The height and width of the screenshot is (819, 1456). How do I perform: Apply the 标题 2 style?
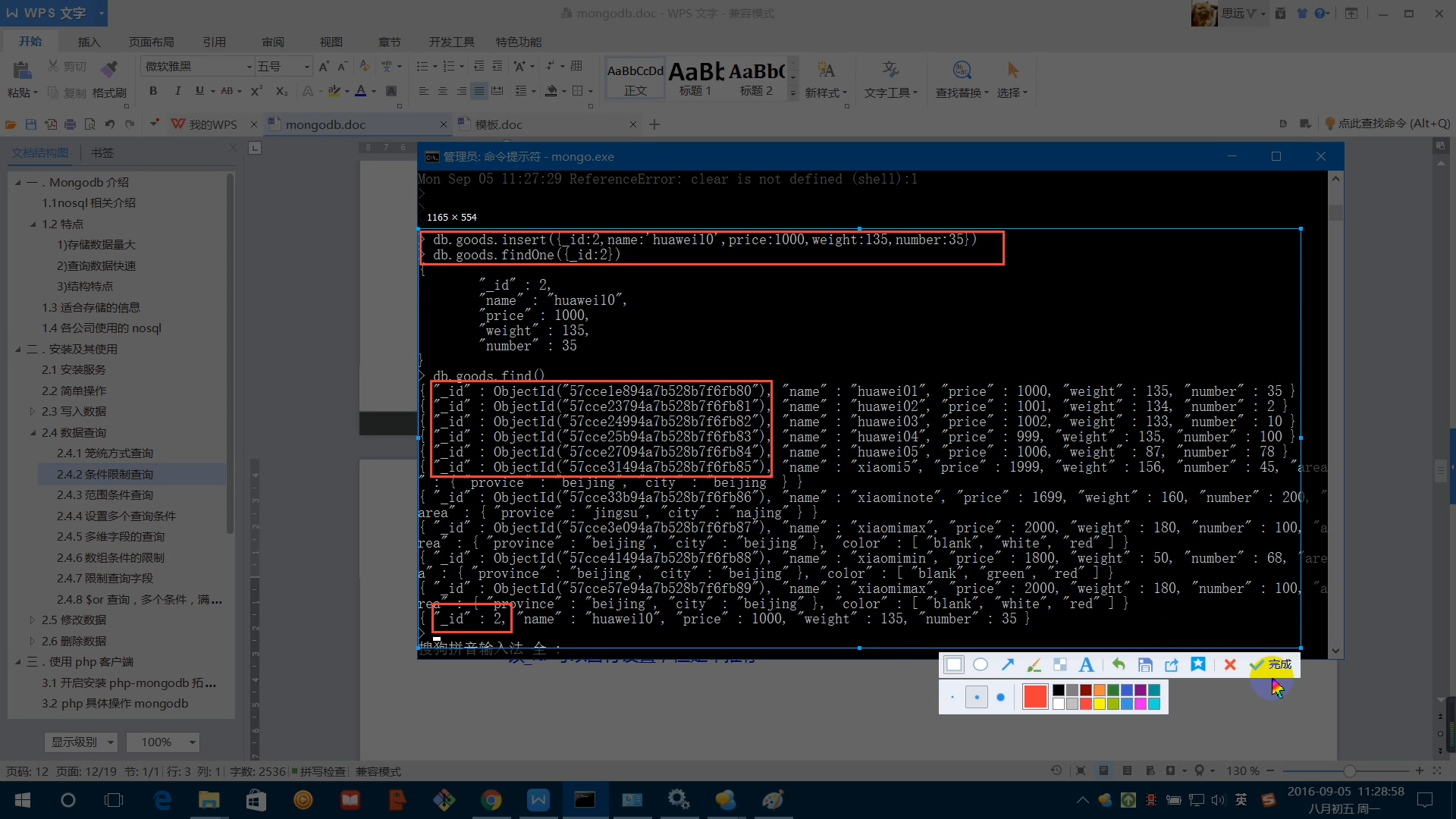click(757, 79)
